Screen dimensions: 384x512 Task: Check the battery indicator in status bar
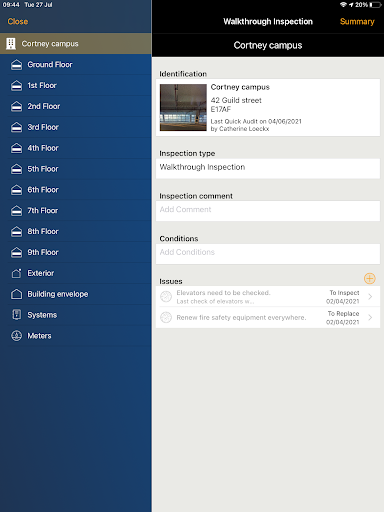coord(375,5)
